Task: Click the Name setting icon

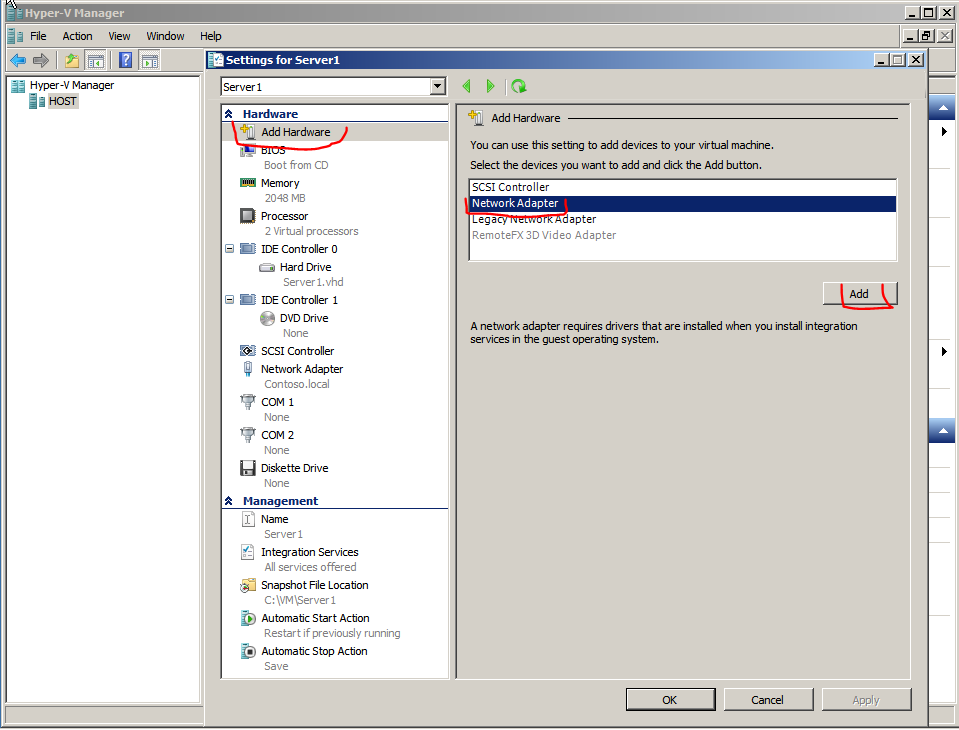Action: coord(247,520)
